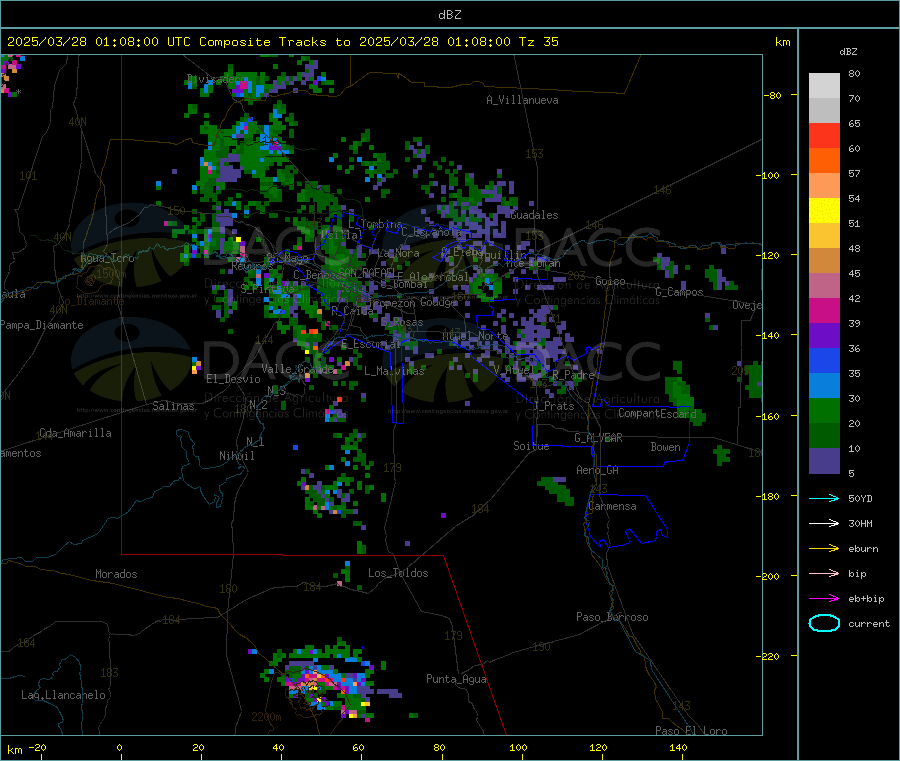Click the white 30HM arrow legend icon

tap(824, 523)
